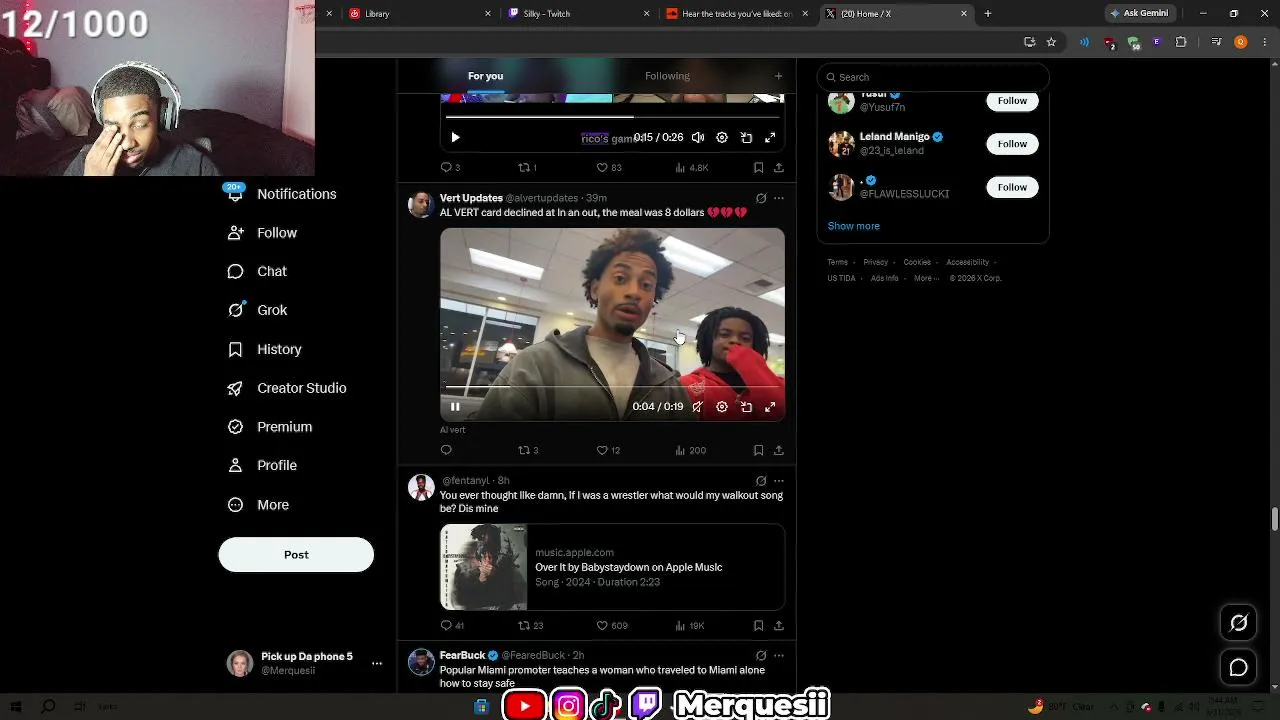1280x720 pixels.
Task: Click Show more in who to follow
Action: click(854, 226)
